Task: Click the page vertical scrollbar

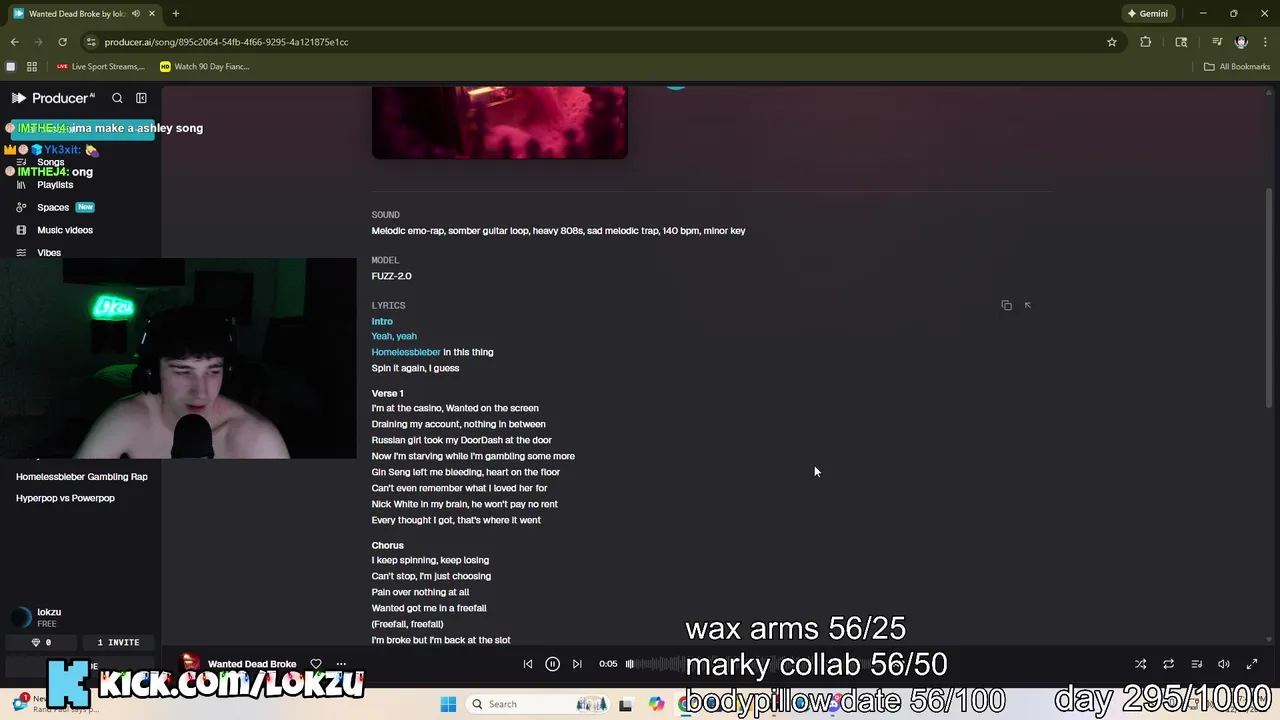Action: [1270, 297]
